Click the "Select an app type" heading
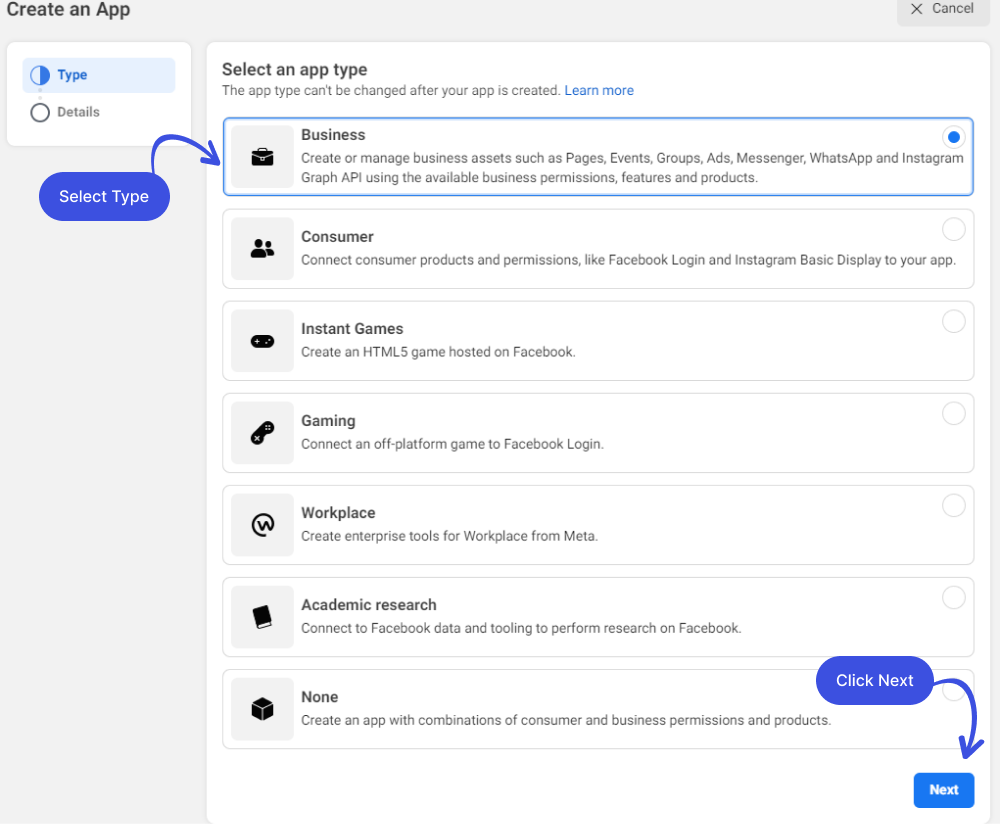The height and width of the screenshot is (824, 1000). [x=294, y=69]
